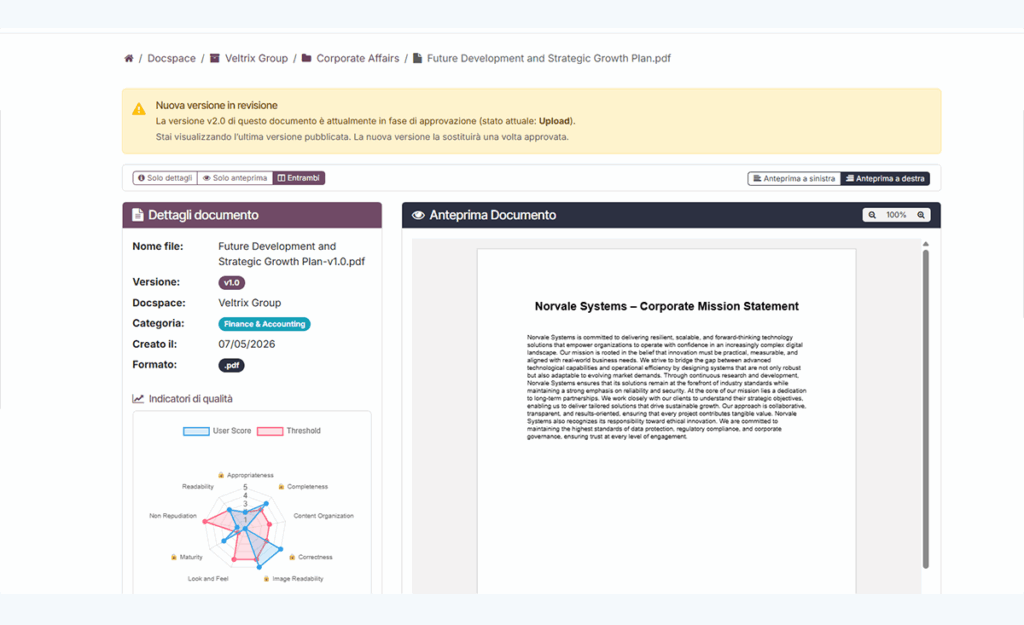Click the yellow warning triangle icon
1024x625 pixels.
pos(139,109)
